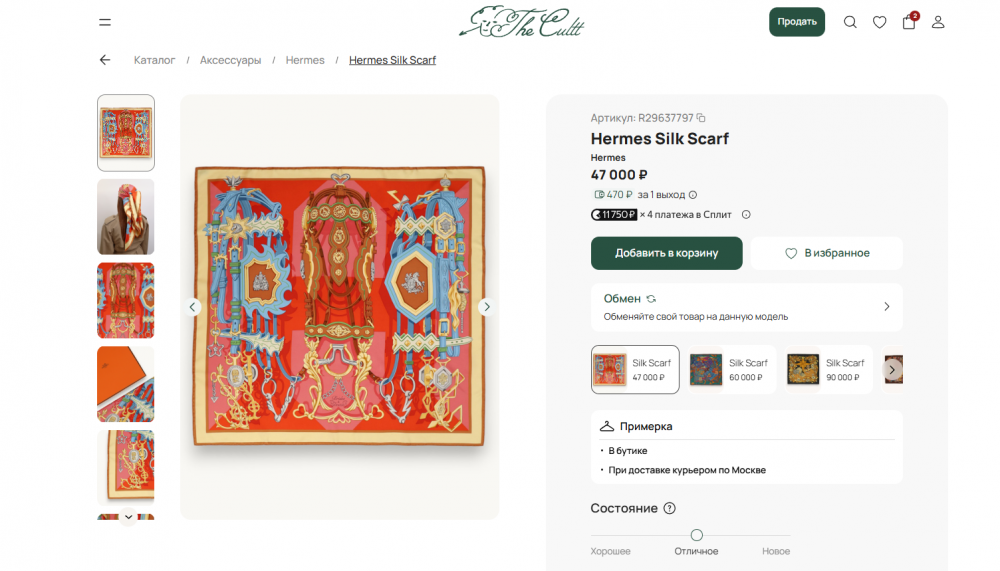The width and height of the screenshot is (1000, 571).
Task: Open the hamburger menu
Action: [105, 22]
